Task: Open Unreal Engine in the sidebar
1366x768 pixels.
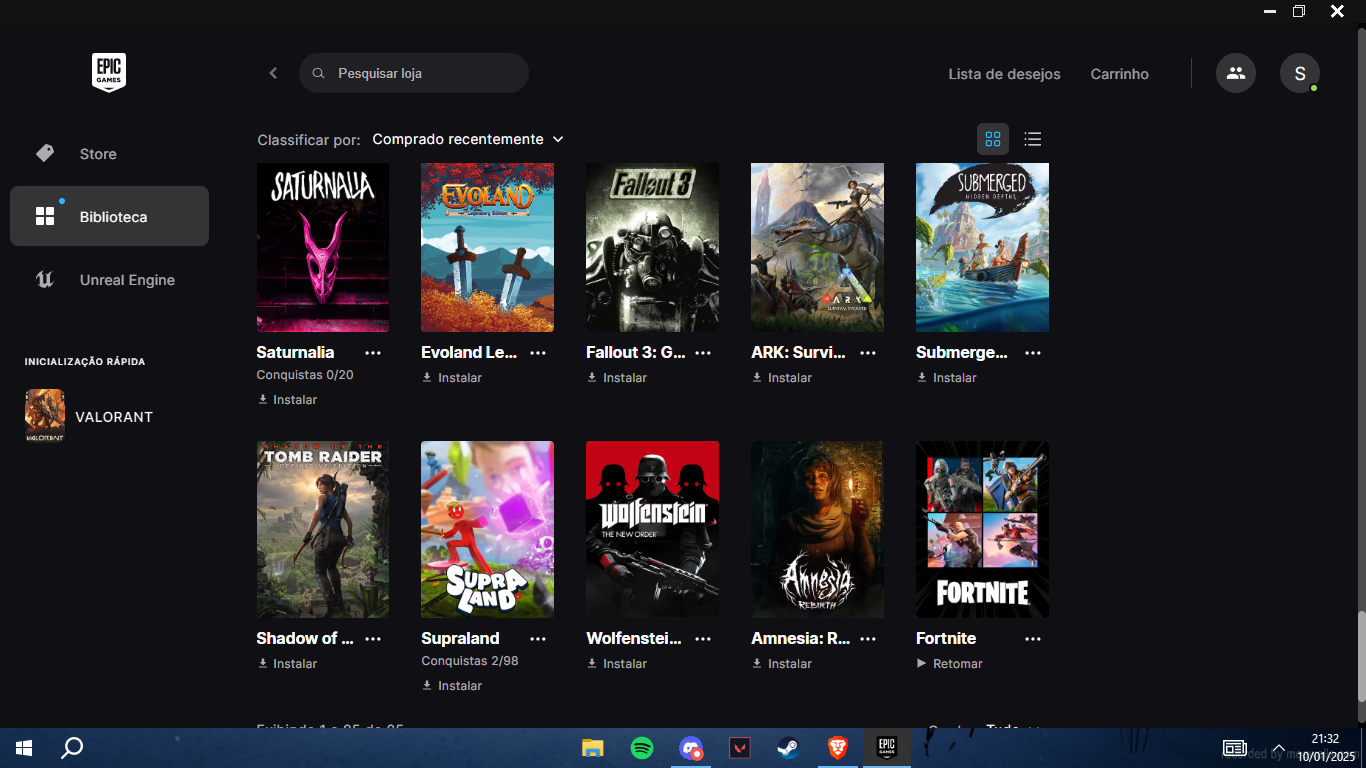Action: click(x=109, y=280)
